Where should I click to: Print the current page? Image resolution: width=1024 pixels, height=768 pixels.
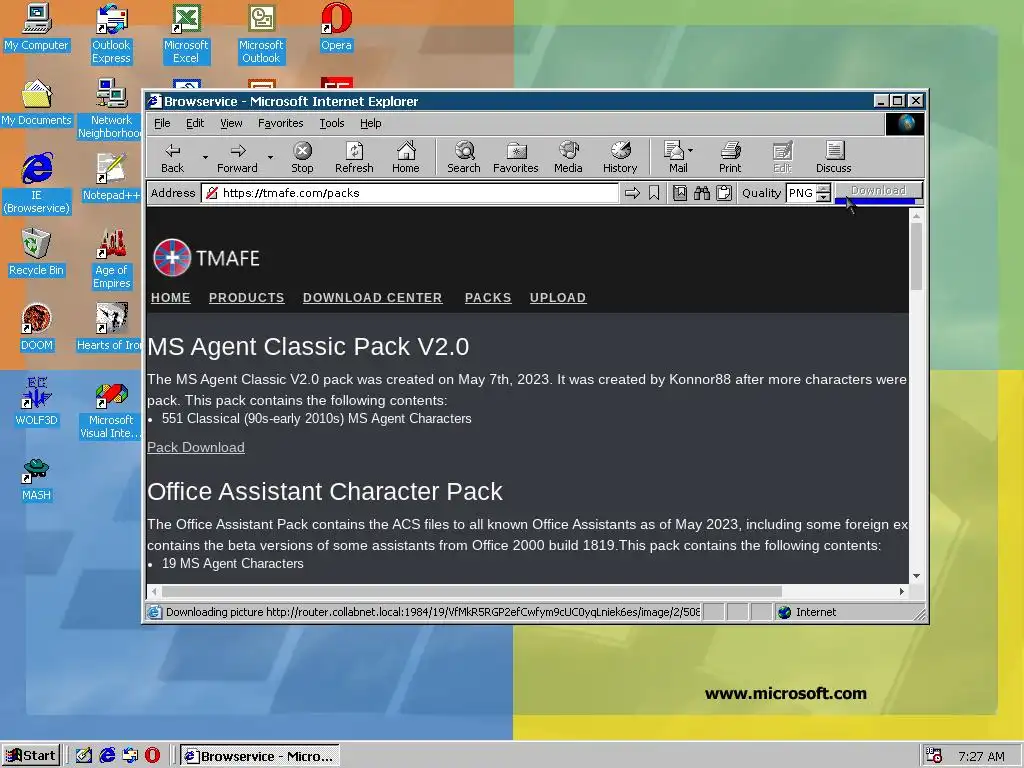pos(730,157)
